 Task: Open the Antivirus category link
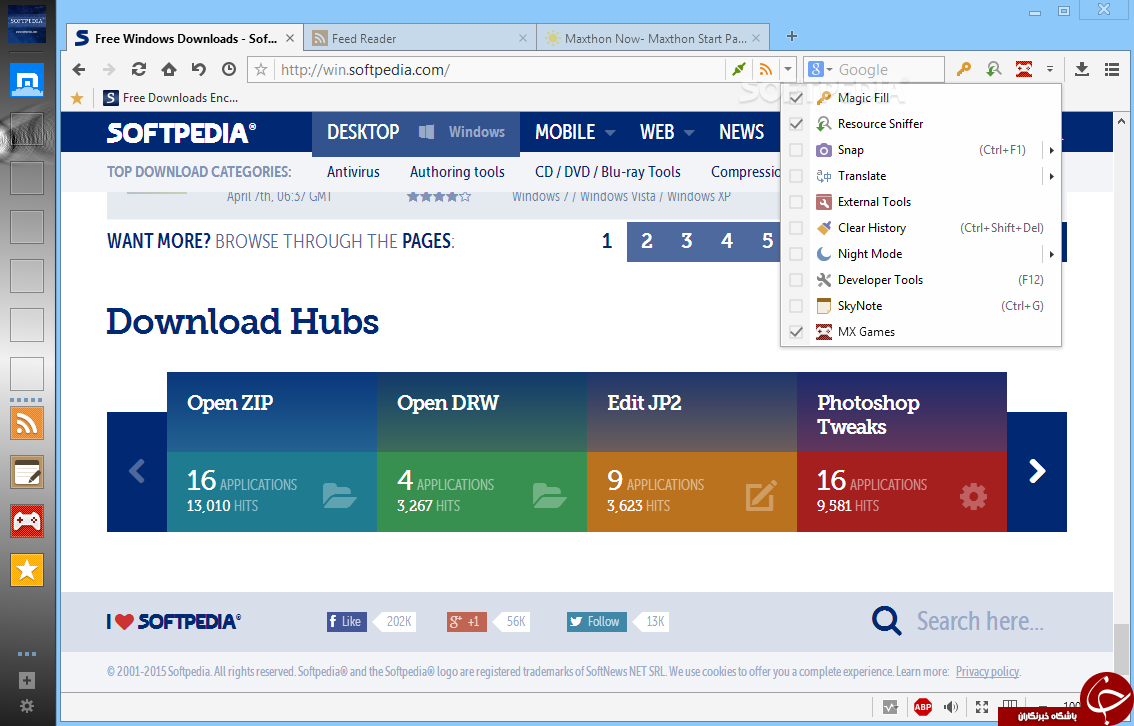click(x=353, y=171)
